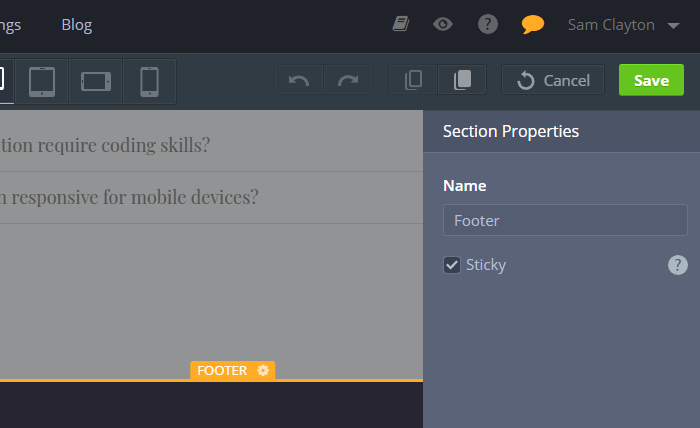
Task: Show help for Sticky option
Action: click(x=678, y=265)
